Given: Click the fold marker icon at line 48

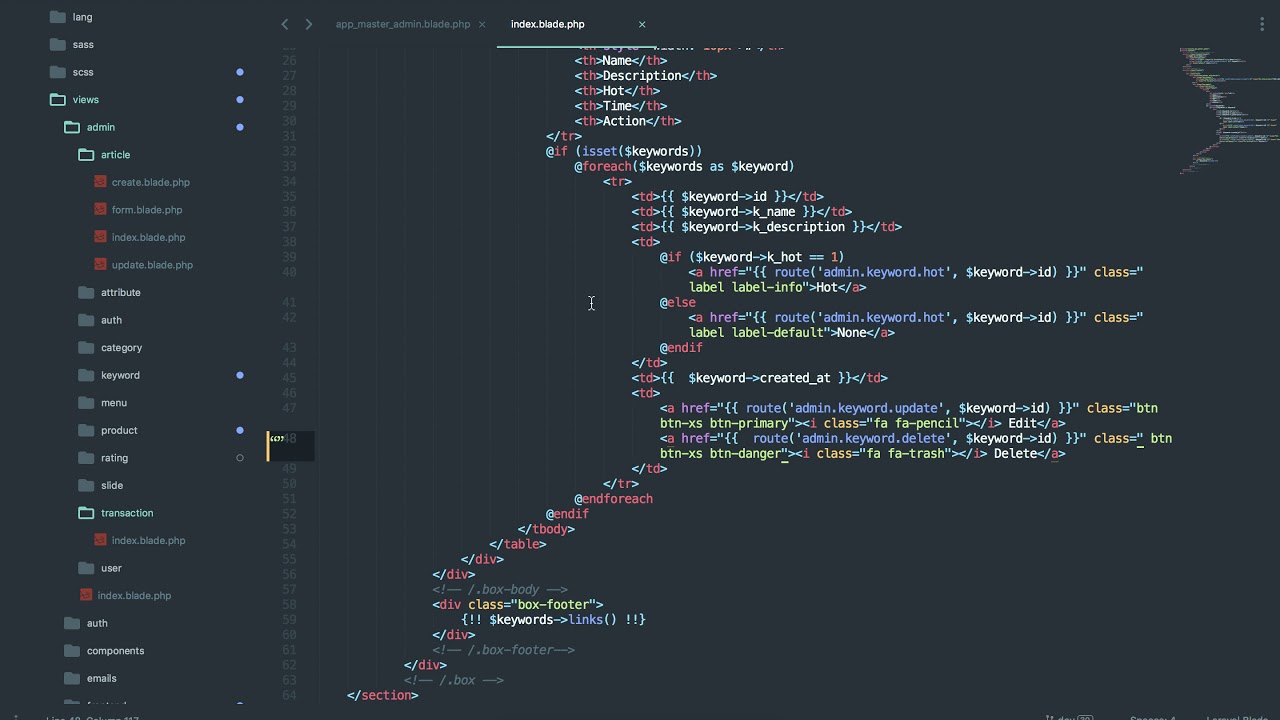Looking at the screenshot, I should (x=277, y=438).
